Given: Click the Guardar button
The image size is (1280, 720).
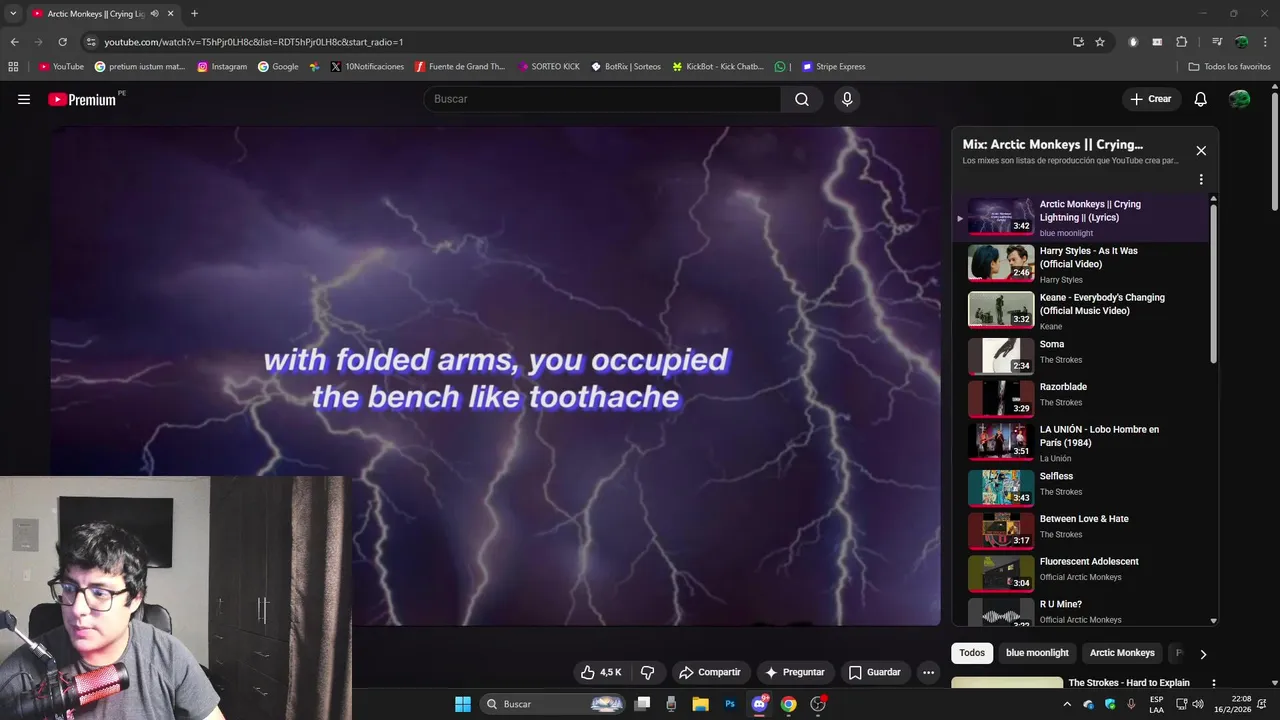Looking at the screenshot, I should tap(875, 672).
